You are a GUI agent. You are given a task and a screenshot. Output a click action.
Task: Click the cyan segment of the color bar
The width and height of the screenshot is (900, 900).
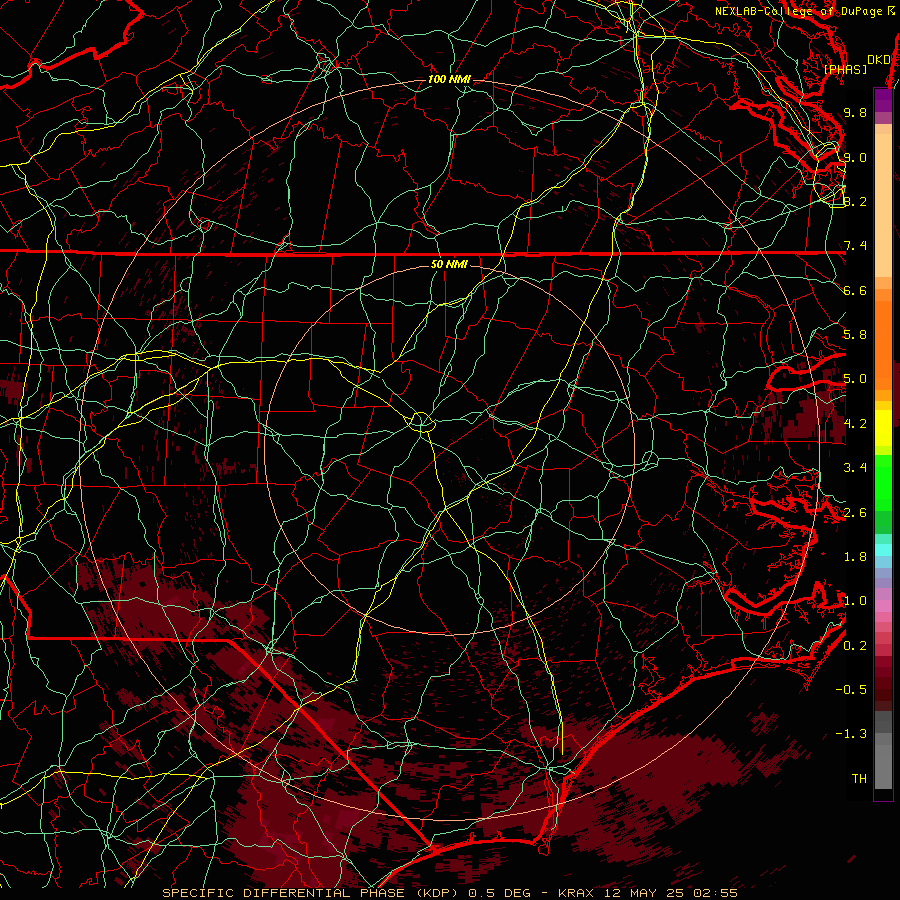click(883, 550)
